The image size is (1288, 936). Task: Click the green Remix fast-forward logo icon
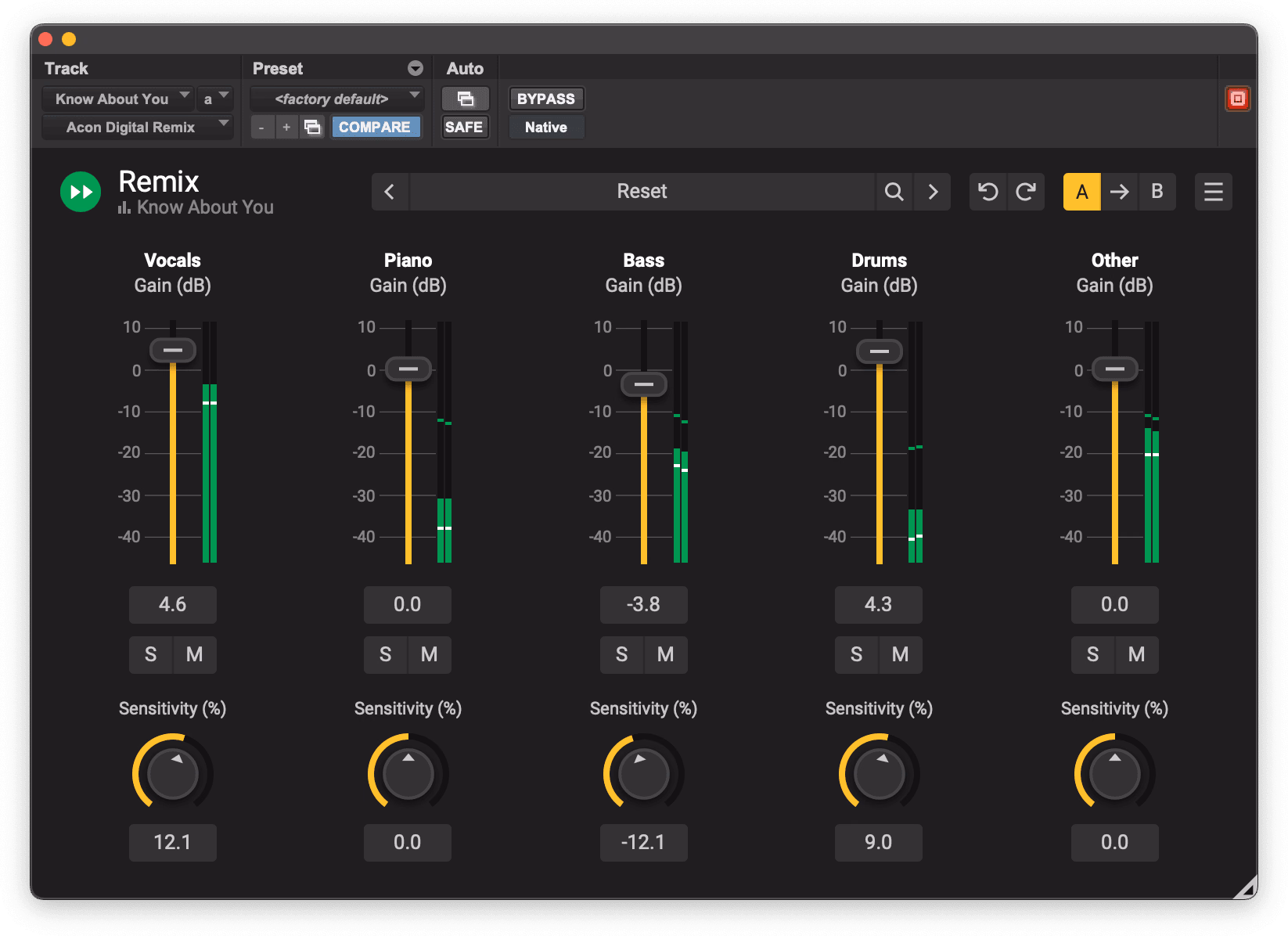81,192
